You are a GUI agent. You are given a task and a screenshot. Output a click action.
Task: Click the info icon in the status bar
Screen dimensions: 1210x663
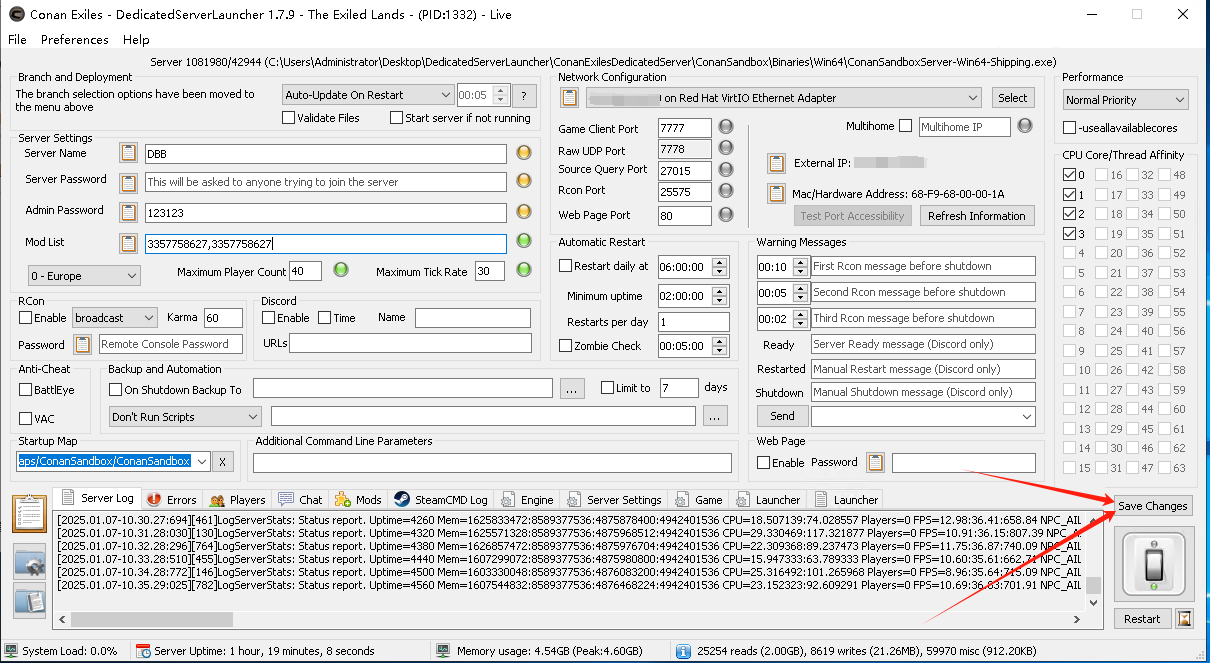click(x=684, y=651)
